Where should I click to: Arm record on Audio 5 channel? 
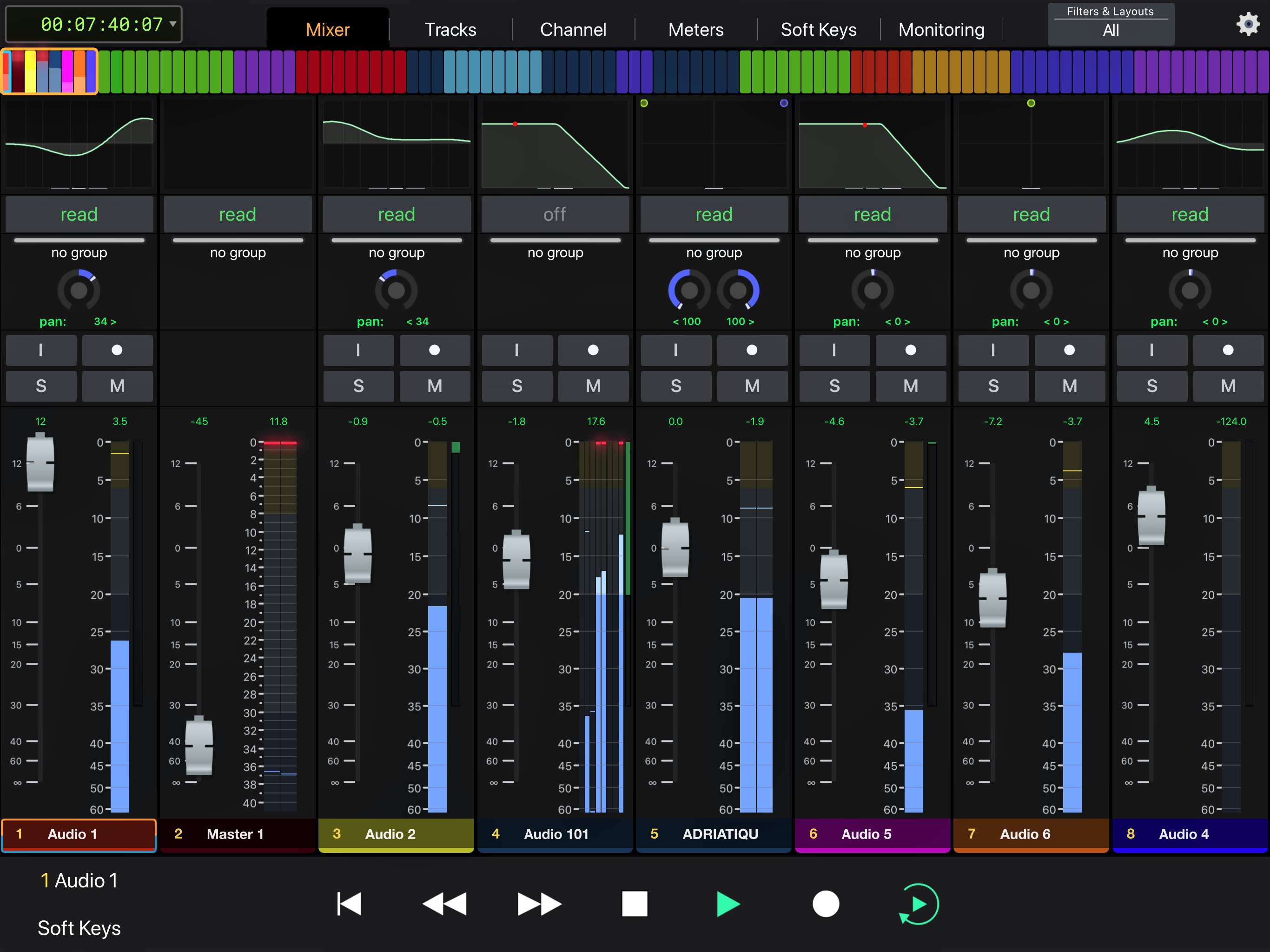(x=910, y=350)
